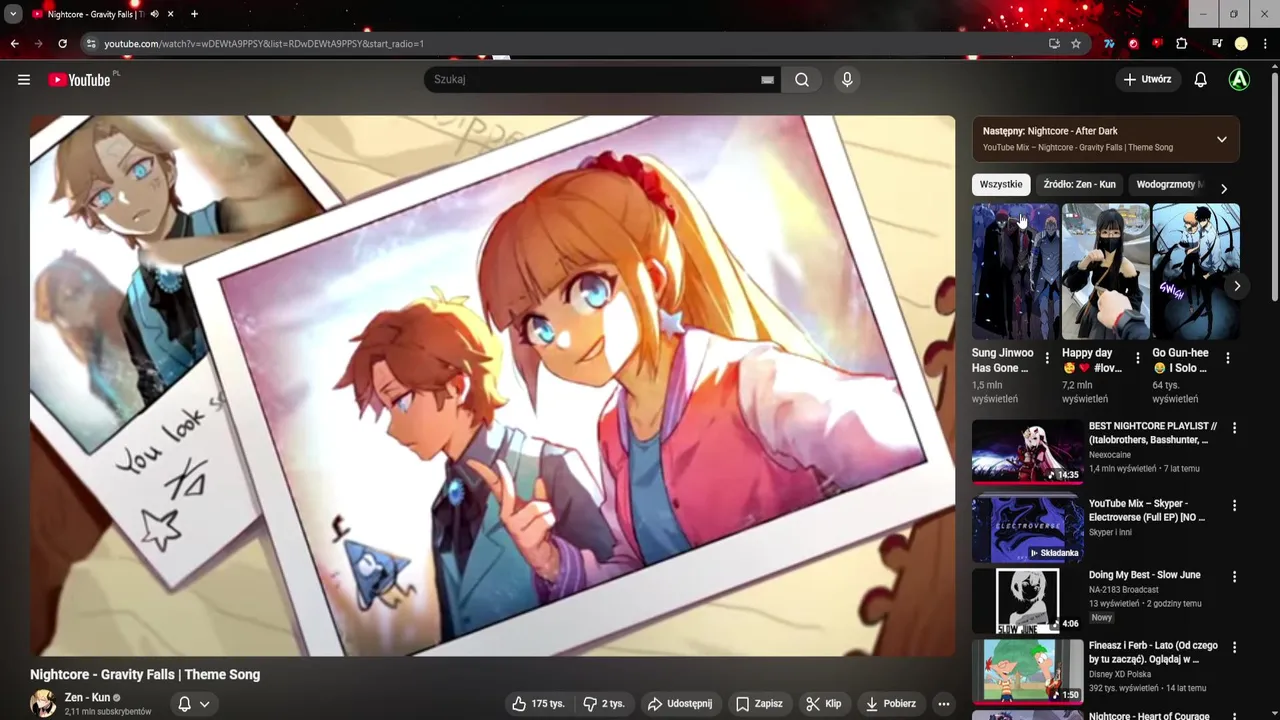Open BEST NIGHTCORE PLAYLIST thumbnail
This screenshot has width=1280, height=720.
(x=1028, y=451)
